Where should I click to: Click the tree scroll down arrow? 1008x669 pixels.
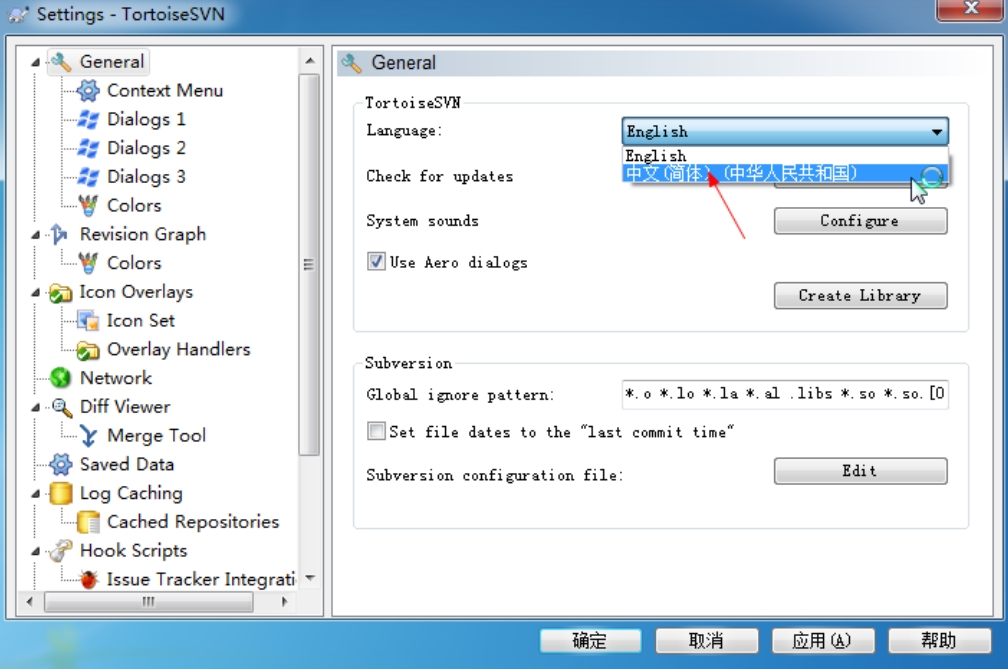[x=310, y=578]
